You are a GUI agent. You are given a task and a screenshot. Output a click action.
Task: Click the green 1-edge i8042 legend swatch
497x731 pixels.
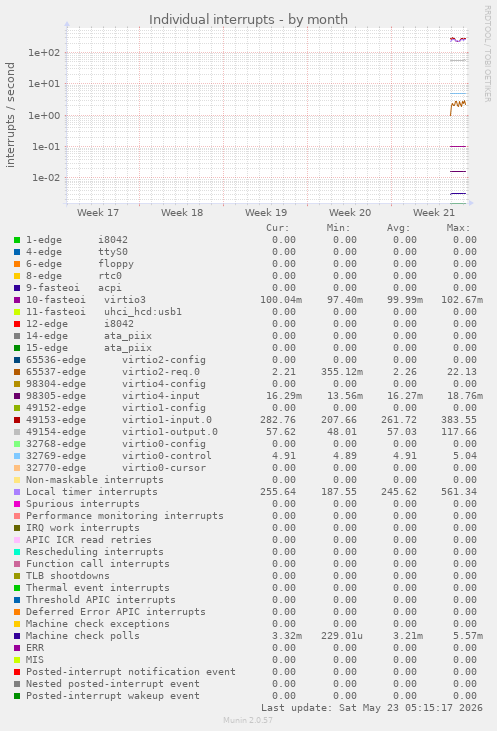(17, 240)
